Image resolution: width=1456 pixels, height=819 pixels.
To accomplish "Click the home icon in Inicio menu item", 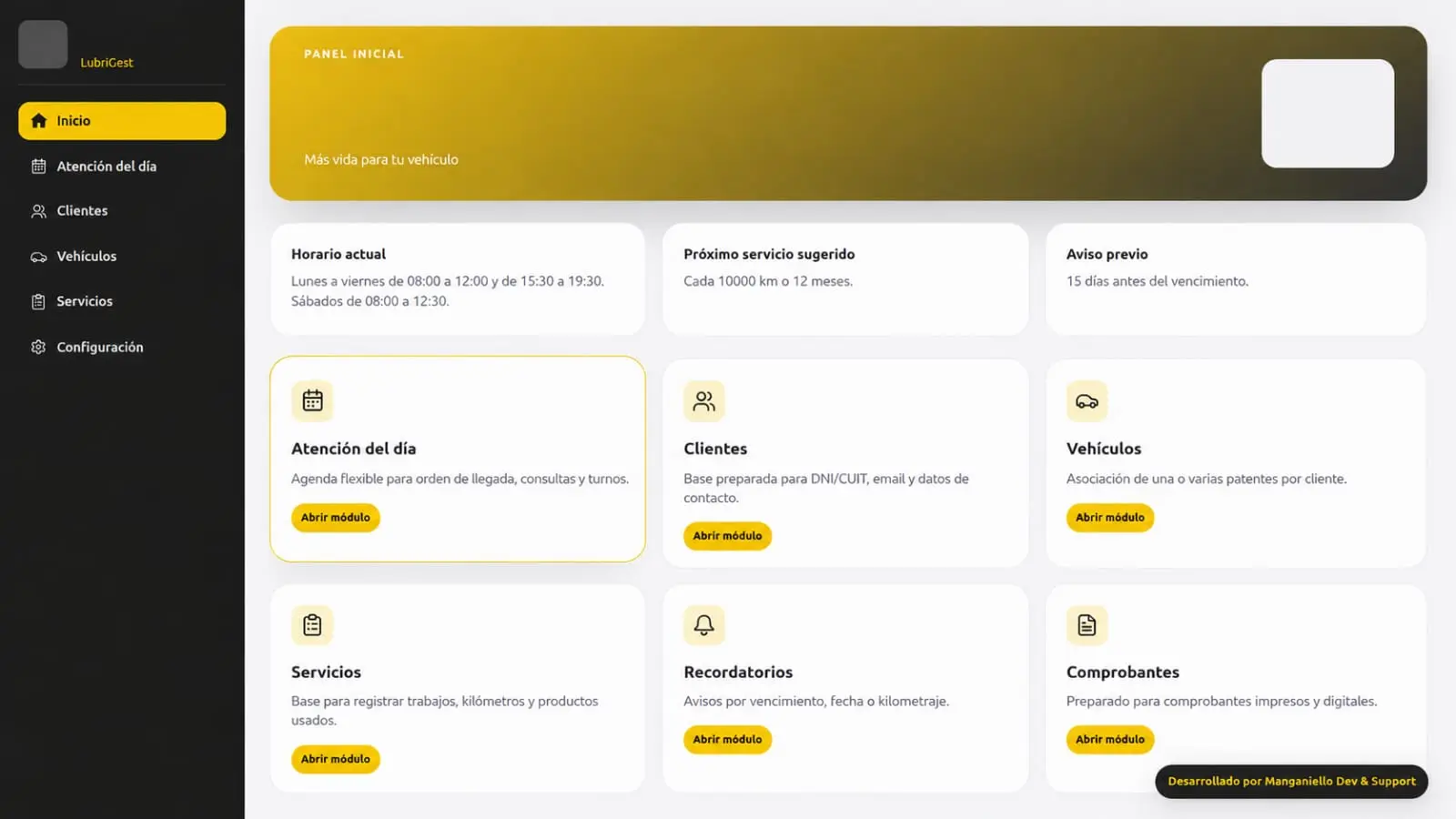I will (38, 120).
